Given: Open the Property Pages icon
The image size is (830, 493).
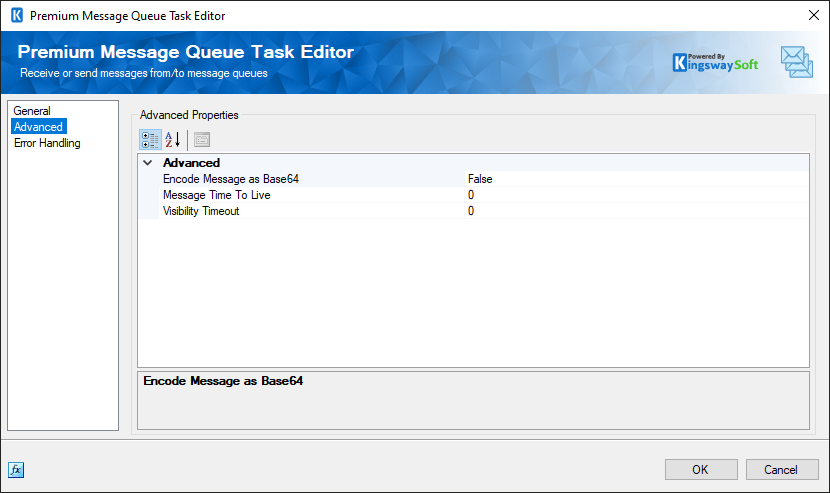Looking at the screenshot, I should [x=202, y=140].
